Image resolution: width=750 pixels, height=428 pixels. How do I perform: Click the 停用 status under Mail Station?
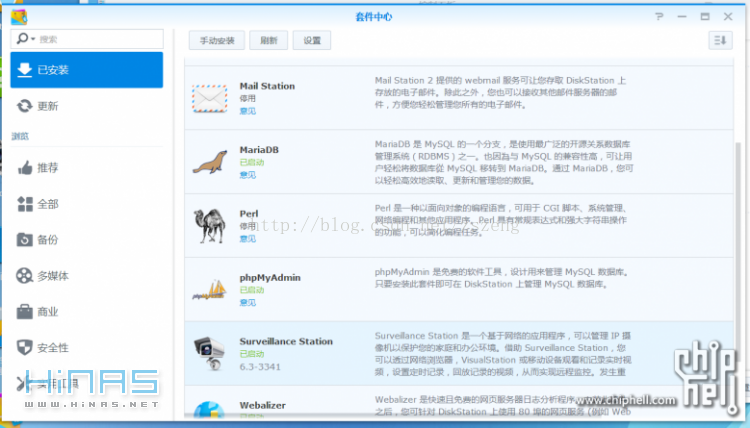(x=247, y=99)
